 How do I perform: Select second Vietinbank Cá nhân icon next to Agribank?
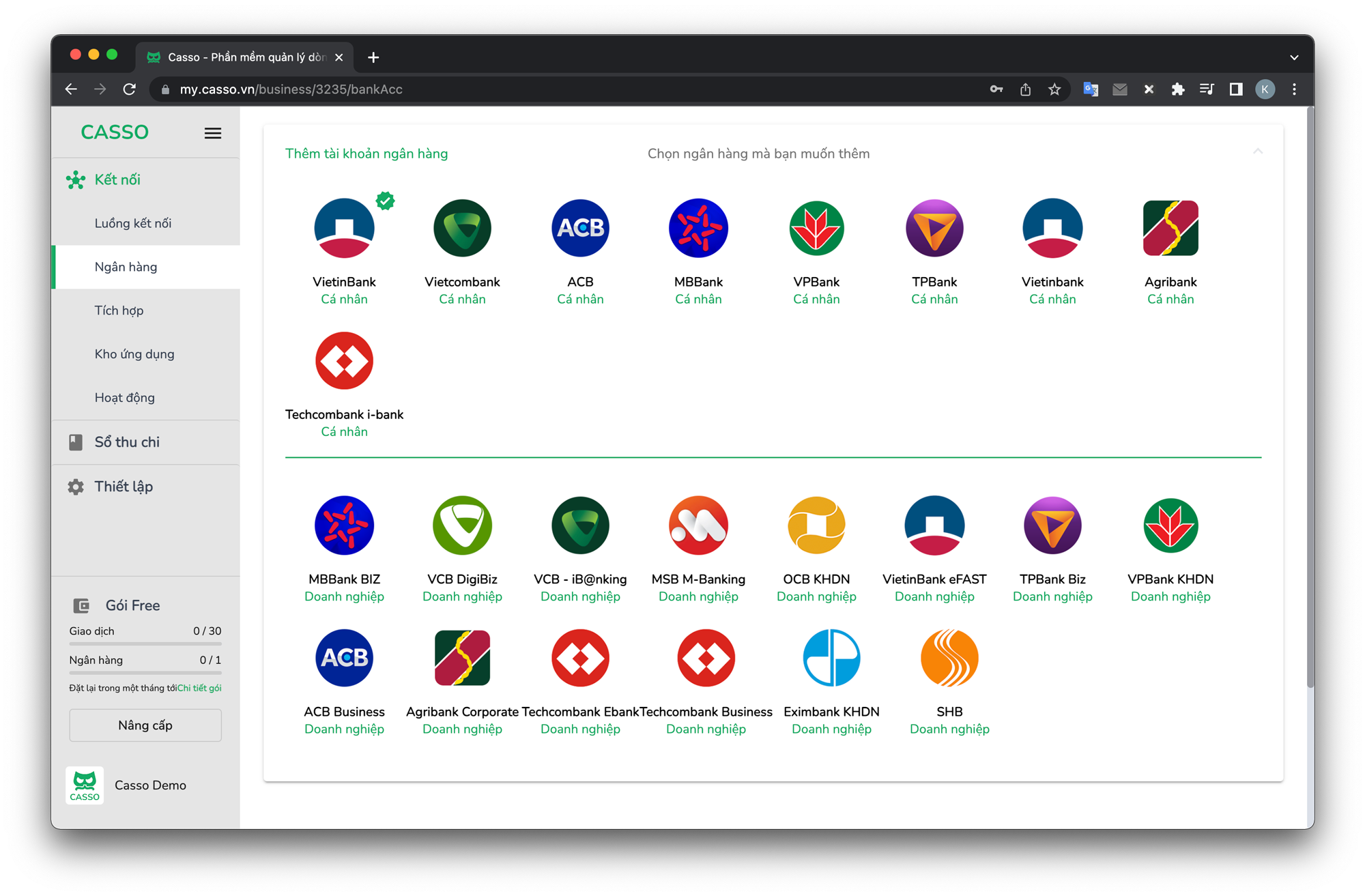click(1052, 228)
